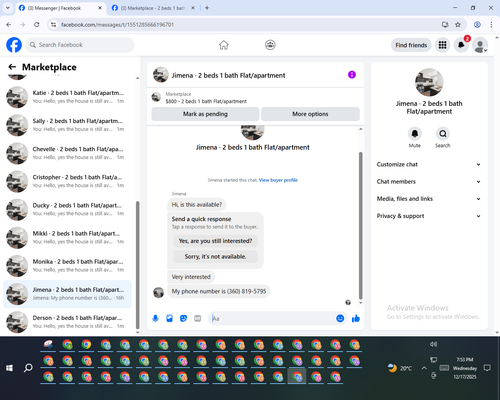The width and height of the screenshot is (500, 400).
Task: Click the message thread scrollbar
Action: pos(360,226)
